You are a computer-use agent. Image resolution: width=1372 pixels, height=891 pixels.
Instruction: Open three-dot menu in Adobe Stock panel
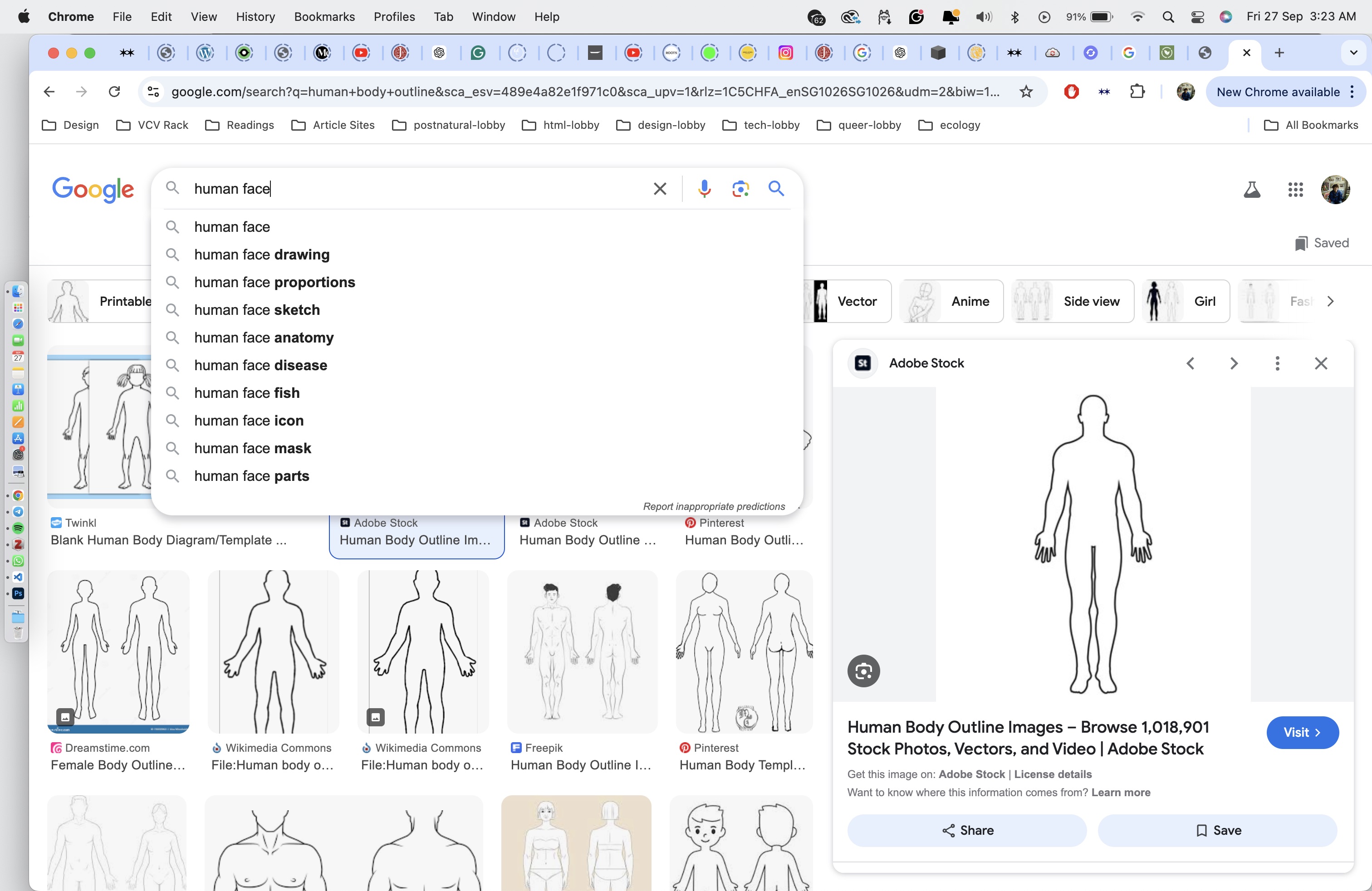(x=1278, y=363)
